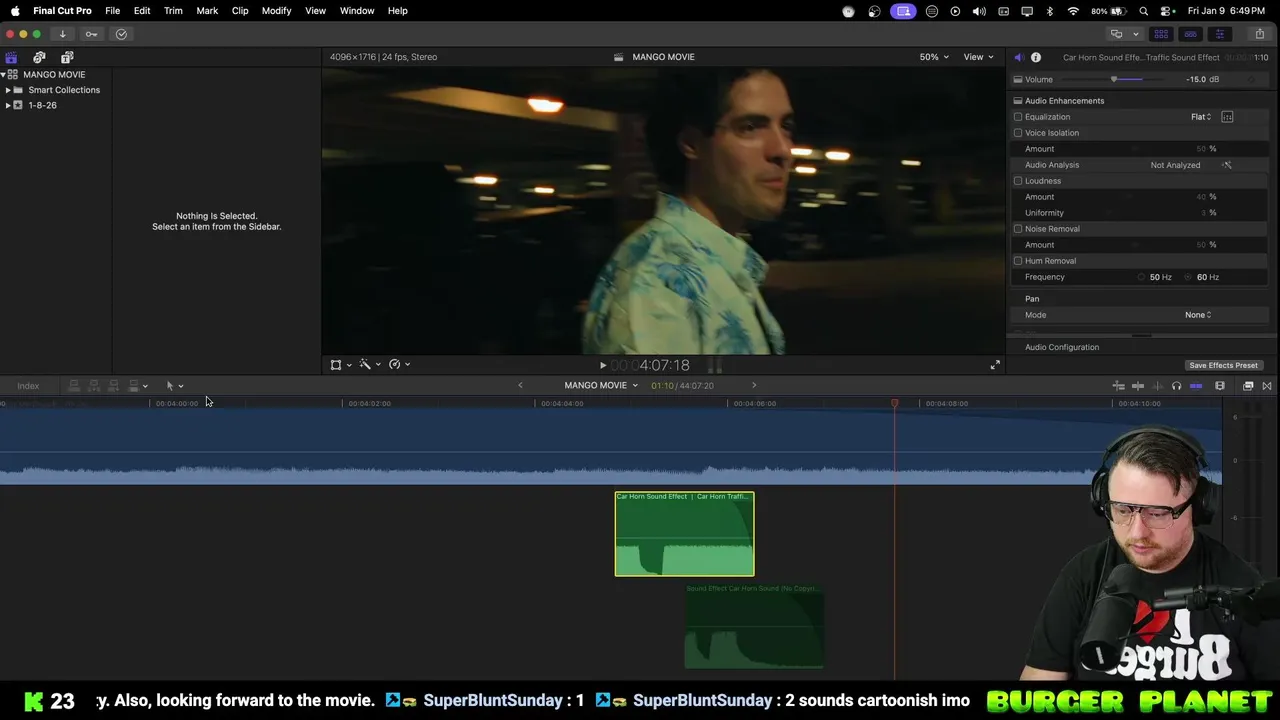
Task: Enable the Voice Isolation checkbox
Action: (x=1018, y=133)
